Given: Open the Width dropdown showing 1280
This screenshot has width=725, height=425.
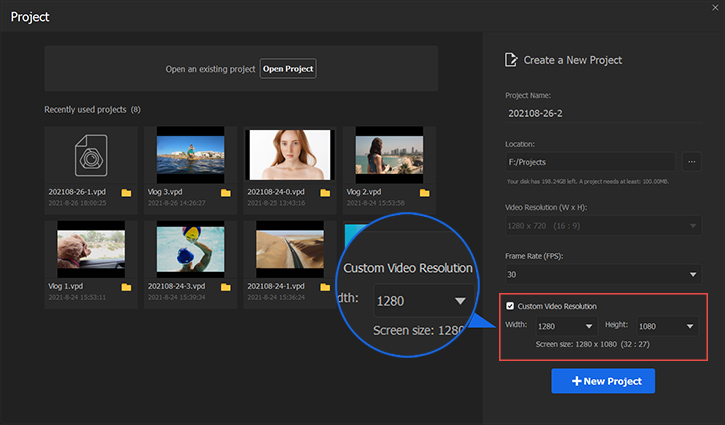Looking at the screenshot, I should pyautogui.click(x=564, y=326).
